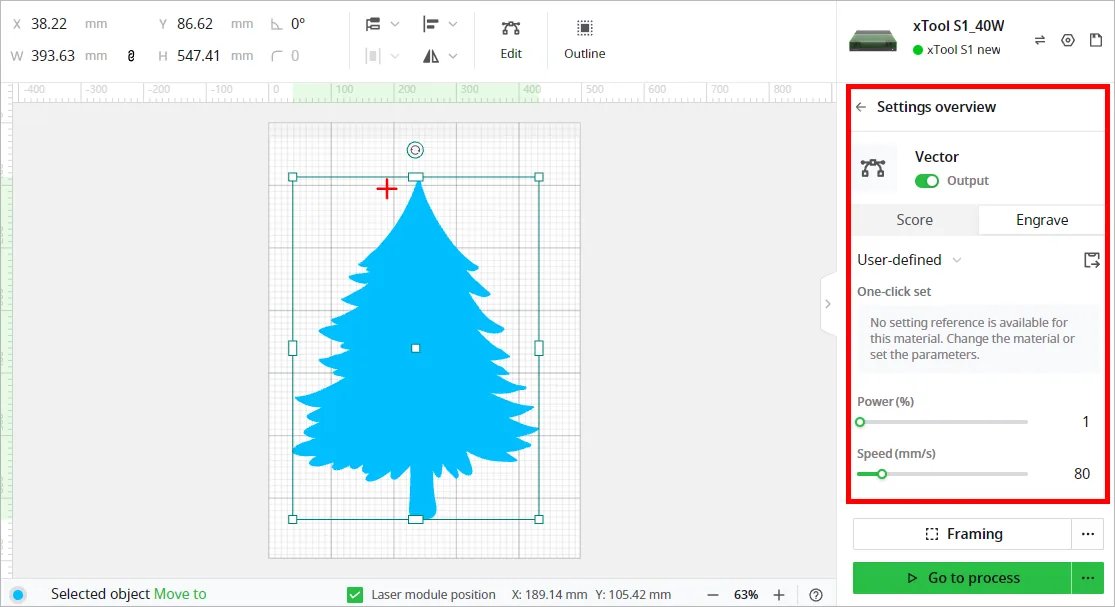
Task: Click the Go to process button
Action: tap(962, 578)
